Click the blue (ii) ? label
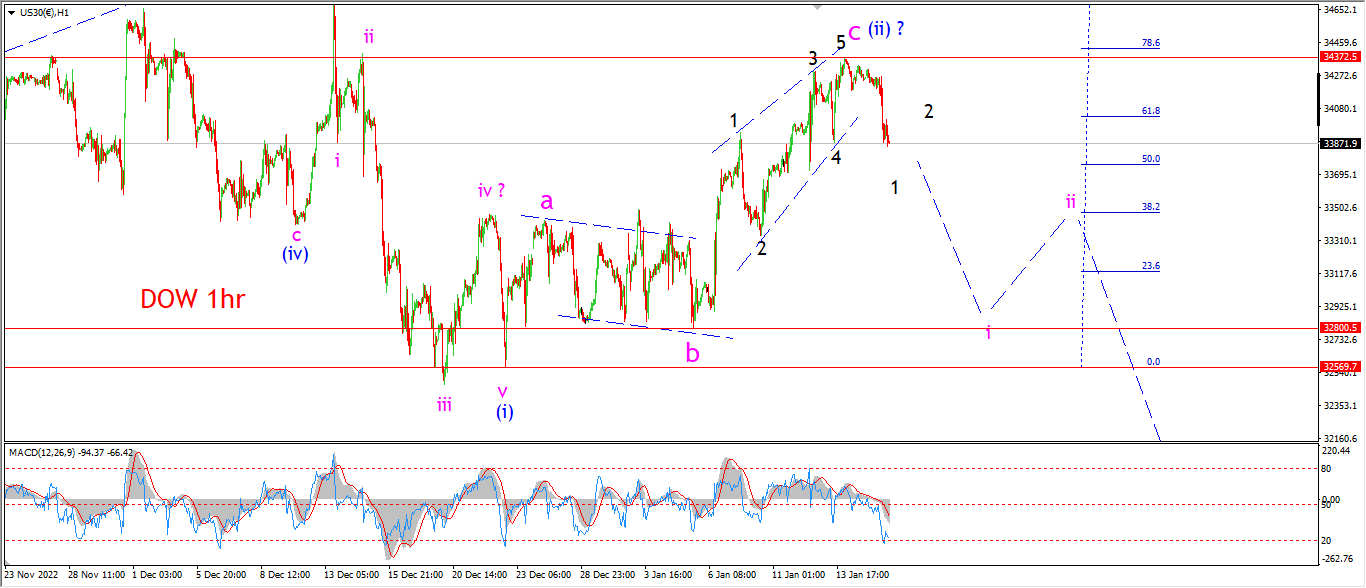1366x588 pixels. tap(886, 29)
